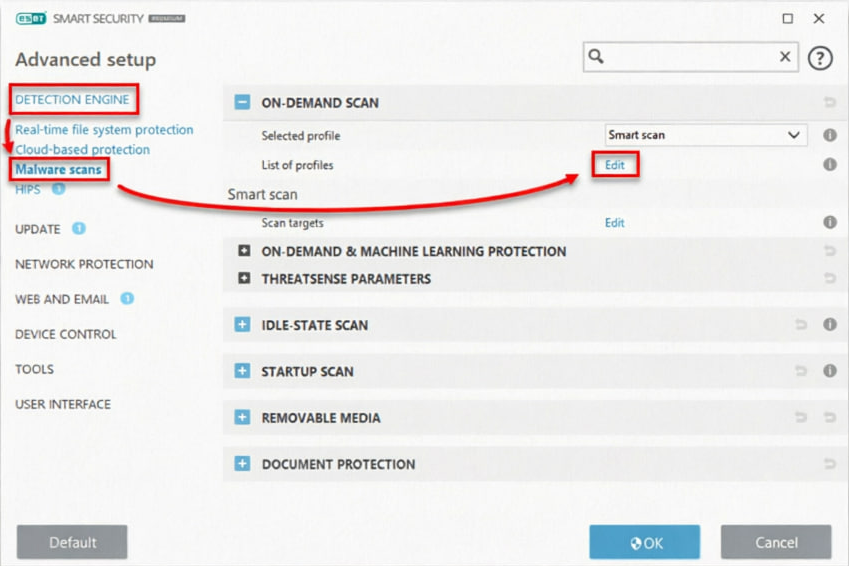Clear the search field with X
This screenshot has width=849, height=566.
pos(785,56)
